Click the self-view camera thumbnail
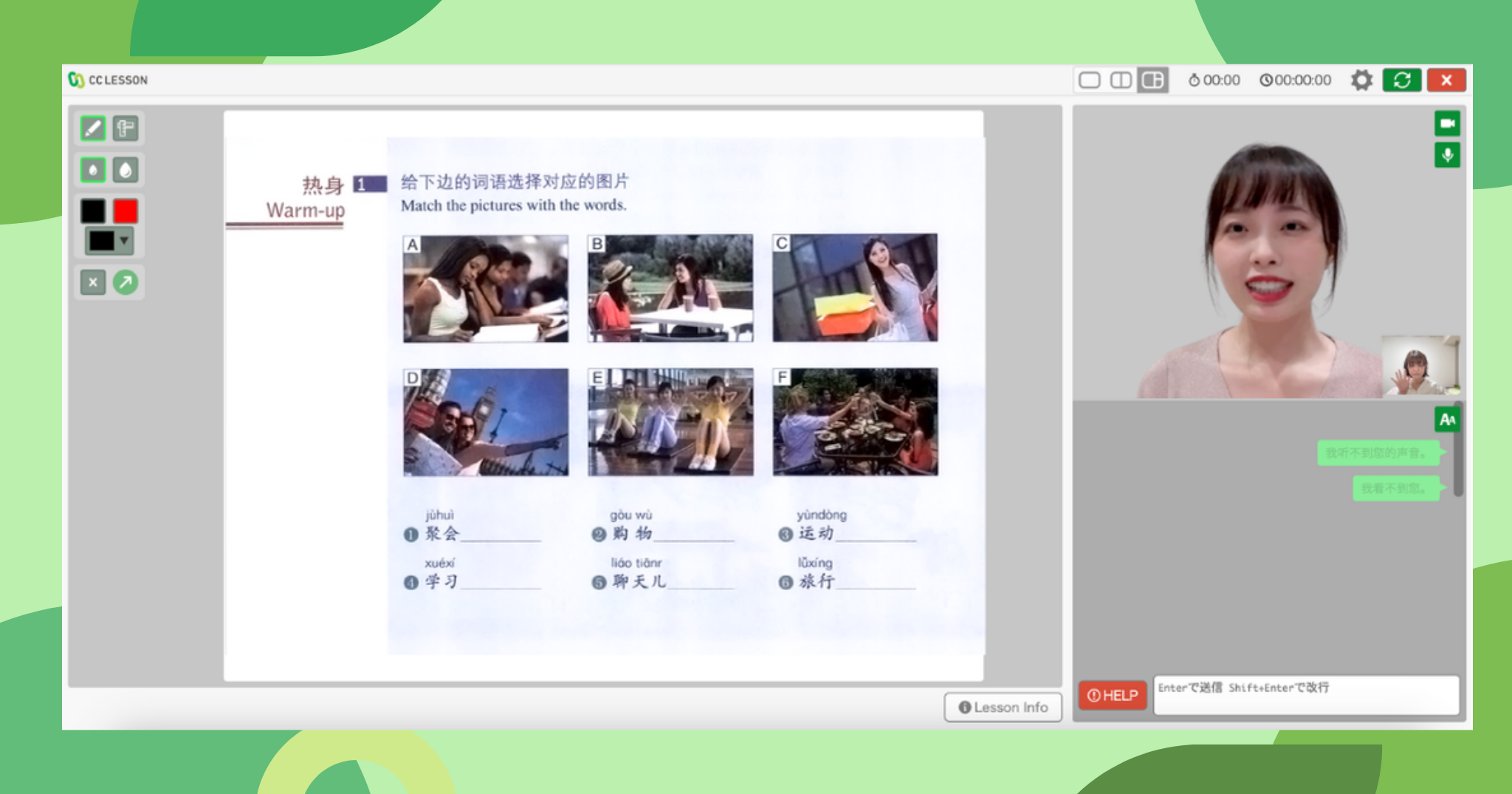This screenshot has height=794, width=1512. click(x=1420, y=366)
